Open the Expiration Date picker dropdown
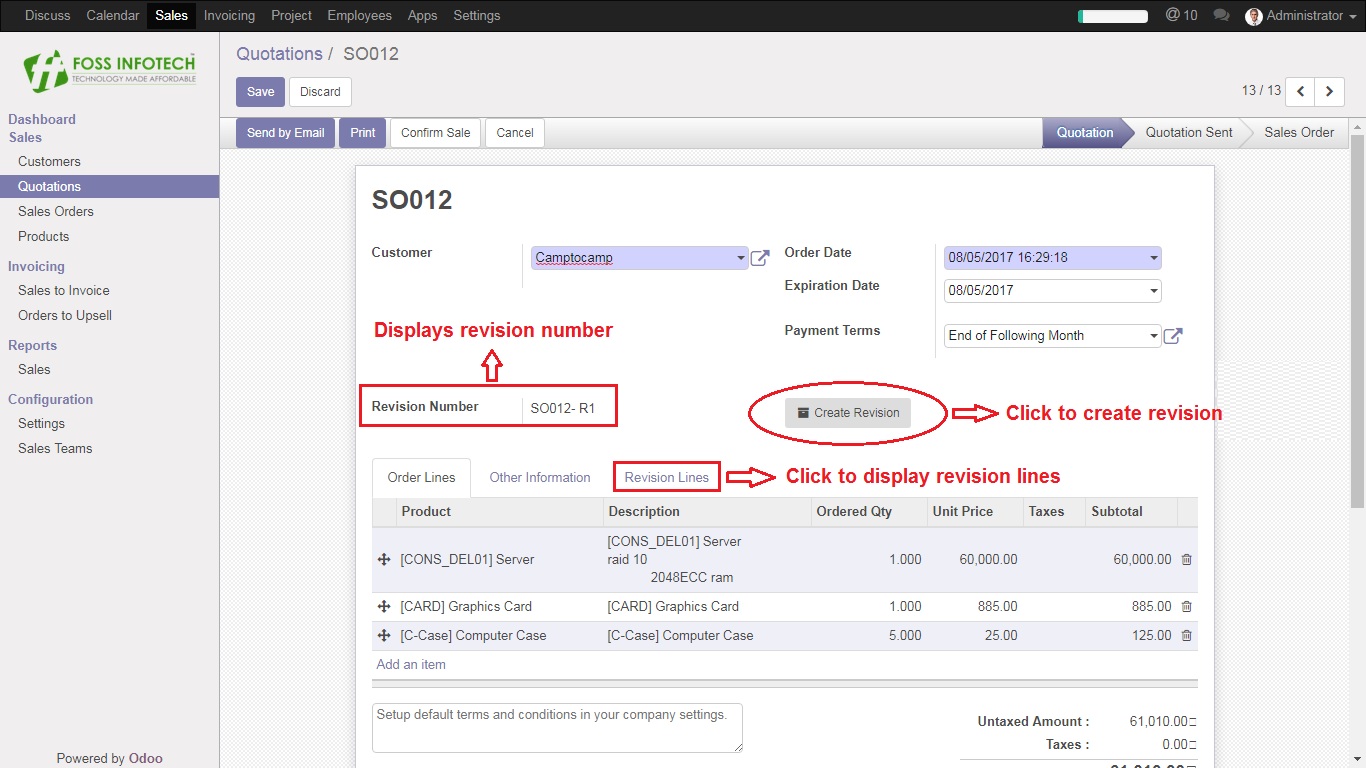The width and height of the screenshot is (1366, 768). point(1053,291)
